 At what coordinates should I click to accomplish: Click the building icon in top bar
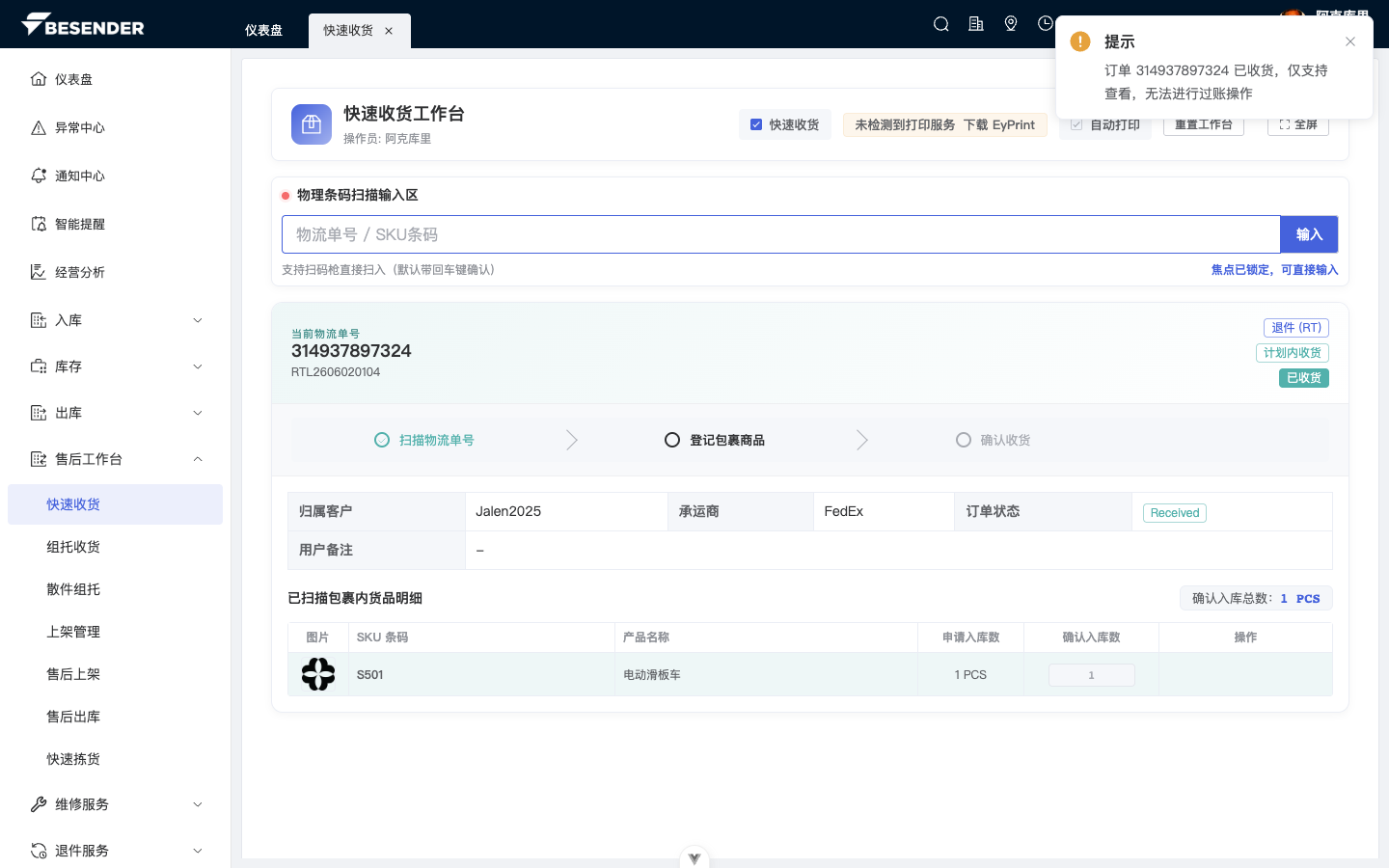(x=976, y=24)
